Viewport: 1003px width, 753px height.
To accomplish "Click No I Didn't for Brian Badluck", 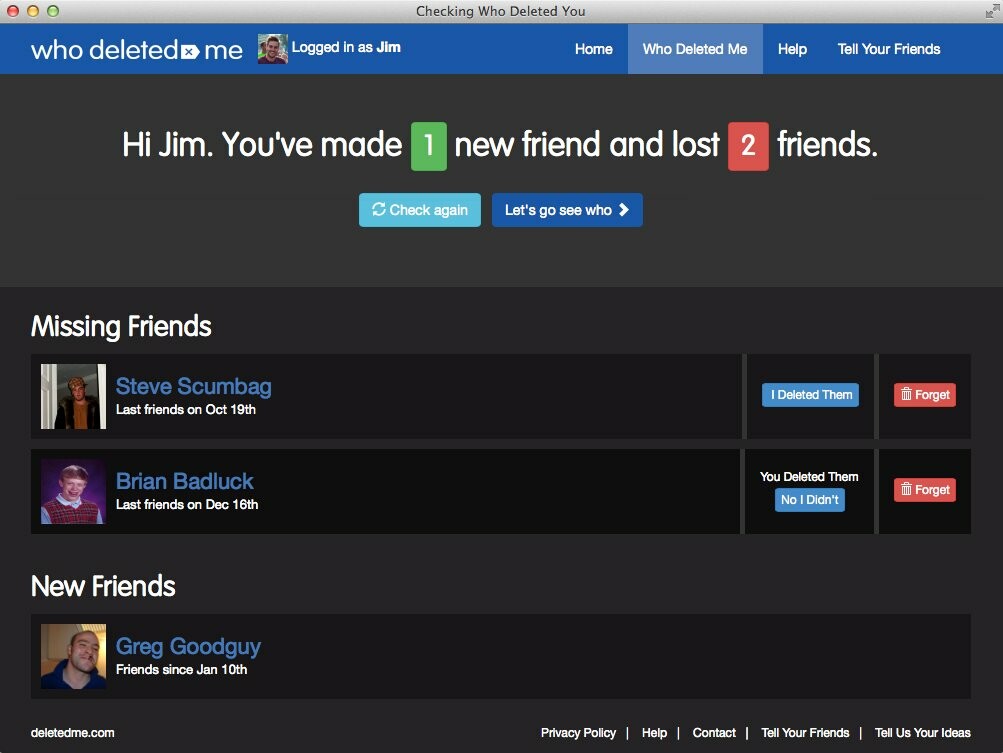I will click(x=809, y=500).
